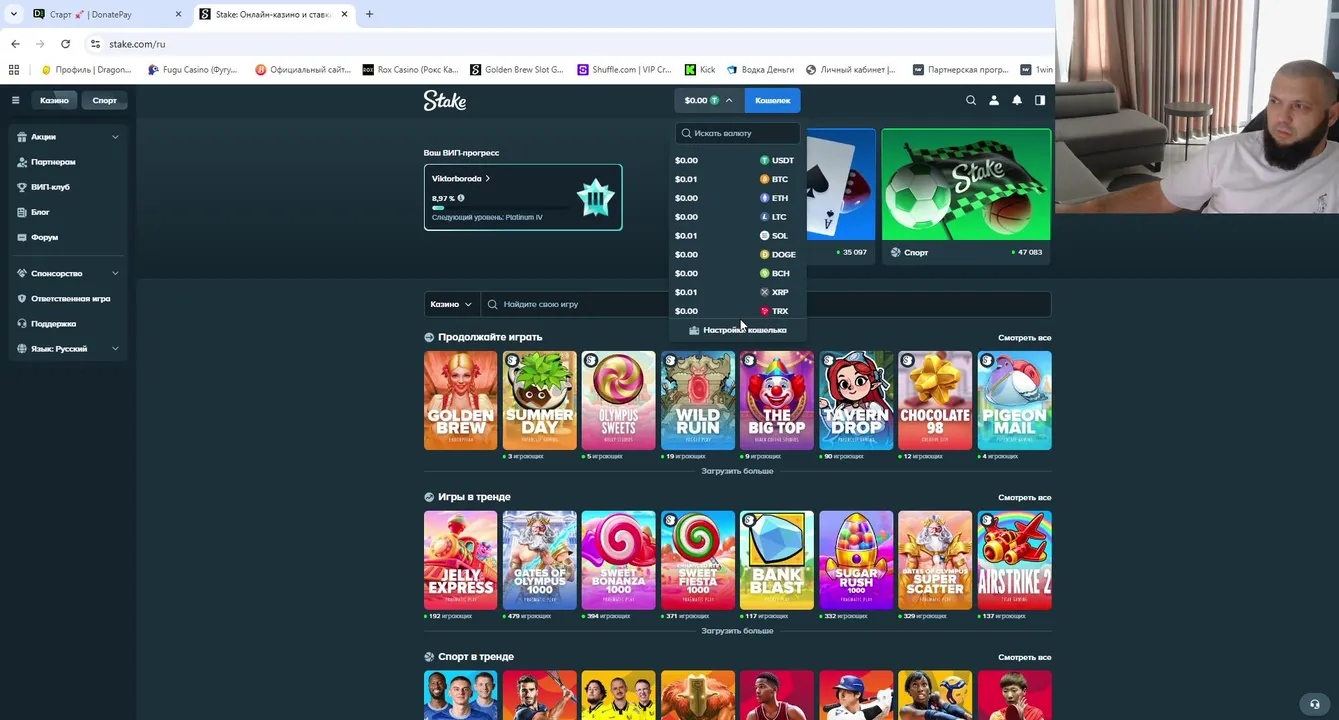Open the Казино search category dropdown
The height and width of the screenshot is (720, 1339).
coord(451,304)
